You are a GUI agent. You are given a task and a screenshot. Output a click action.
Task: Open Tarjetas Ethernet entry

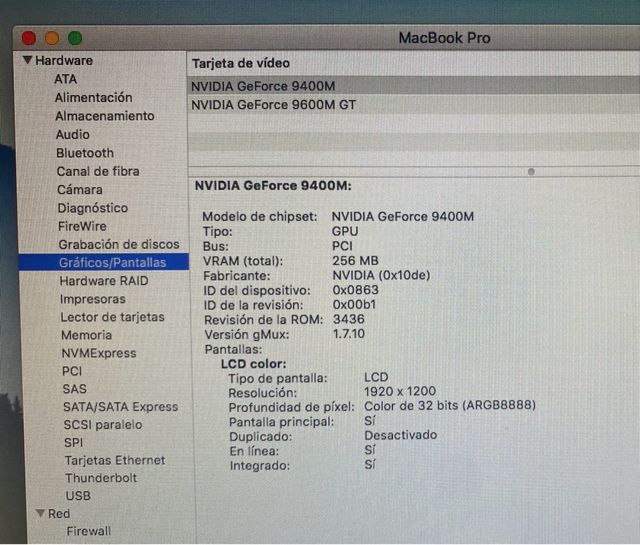tap(115, 460)
